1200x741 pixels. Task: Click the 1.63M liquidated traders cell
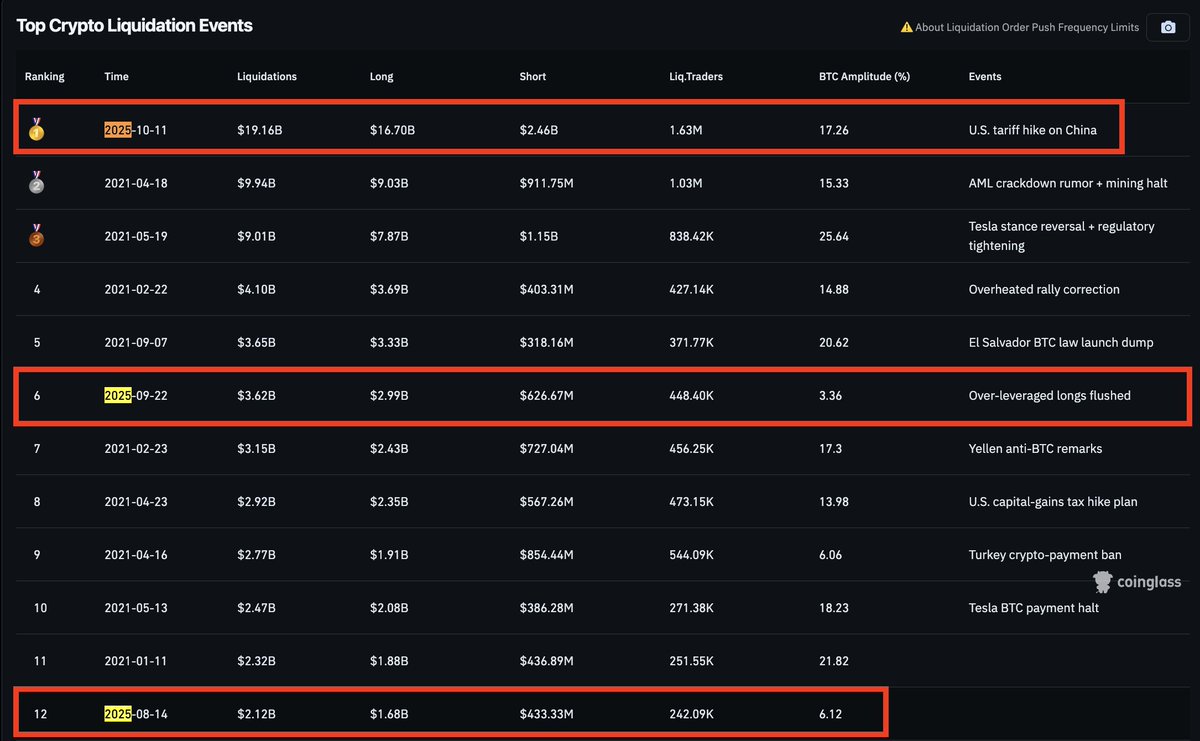pos(686,130)
